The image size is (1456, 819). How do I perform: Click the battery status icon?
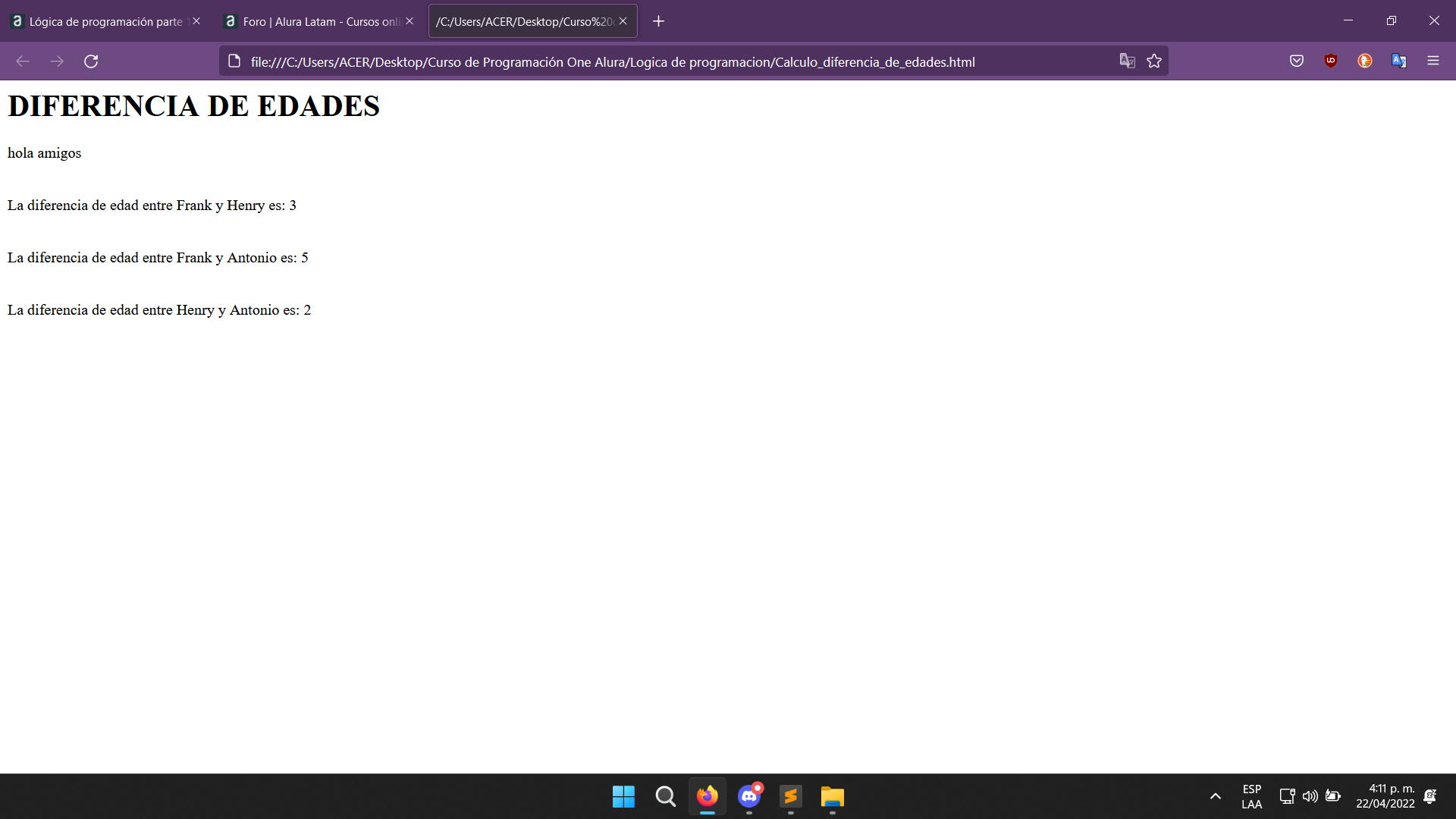(1333, 796)
